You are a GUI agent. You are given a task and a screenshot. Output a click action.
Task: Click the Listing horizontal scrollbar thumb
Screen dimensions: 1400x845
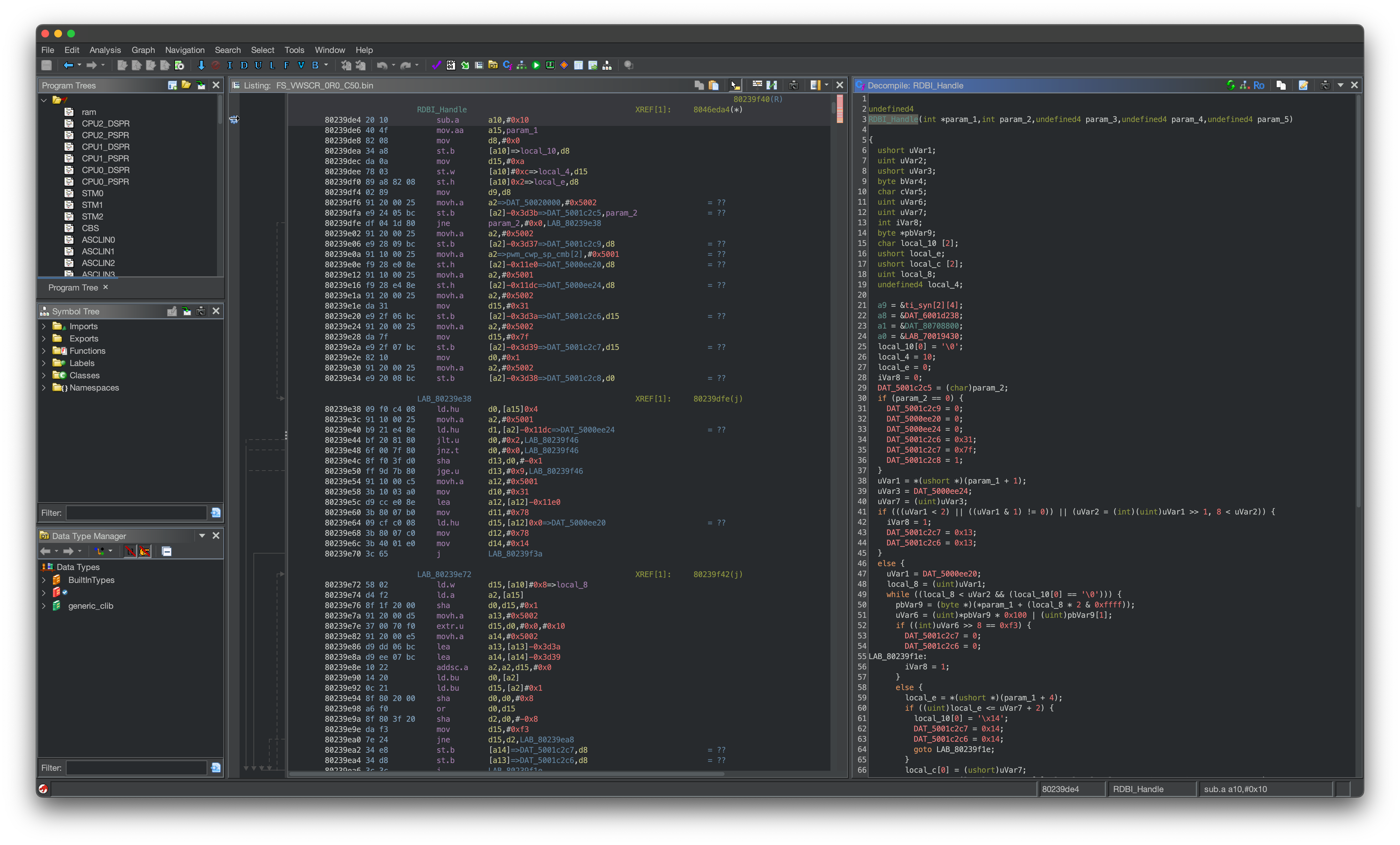(x=507, y=773)
